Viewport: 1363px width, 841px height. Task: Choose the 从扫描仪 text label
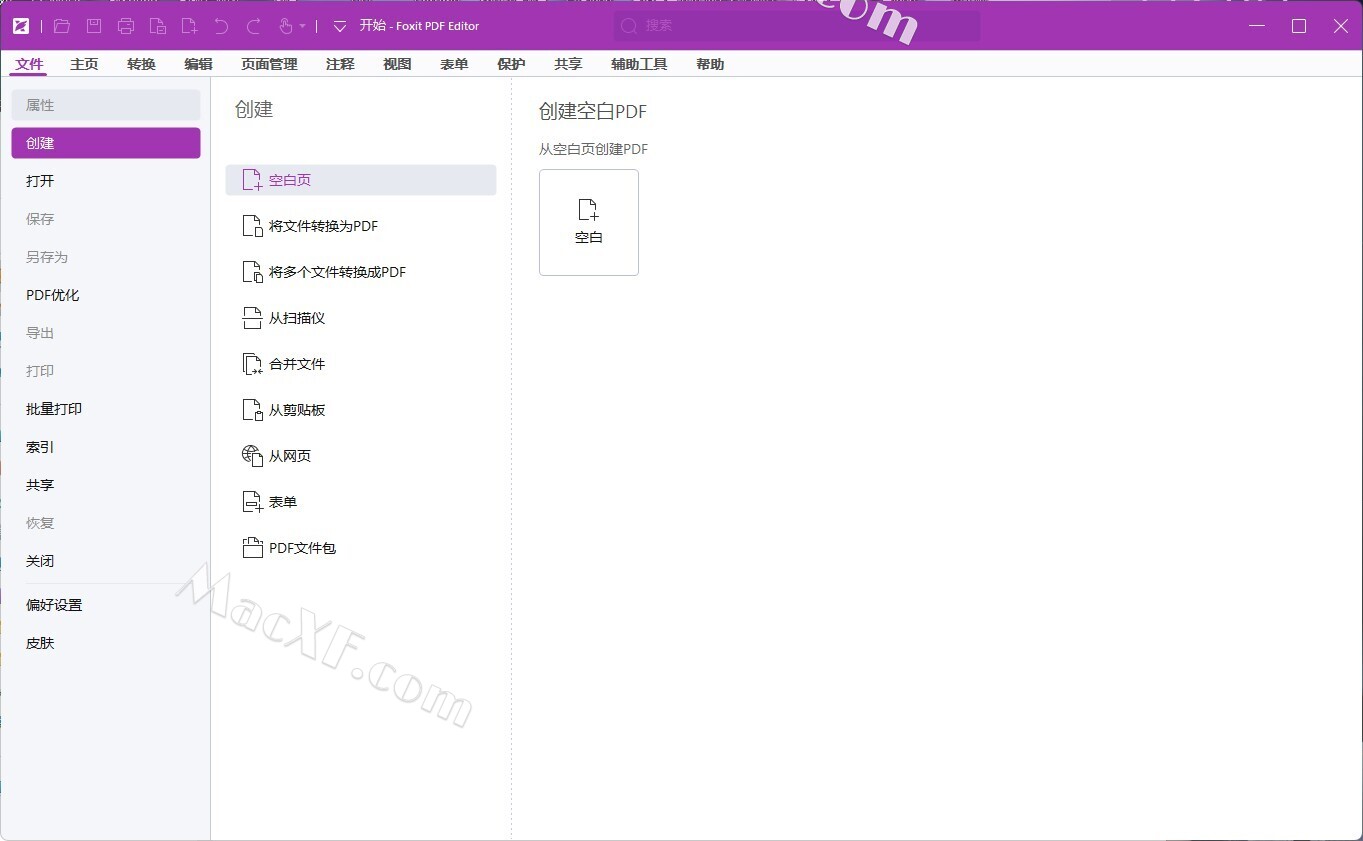pyautogui.click(x=297, y=318)
